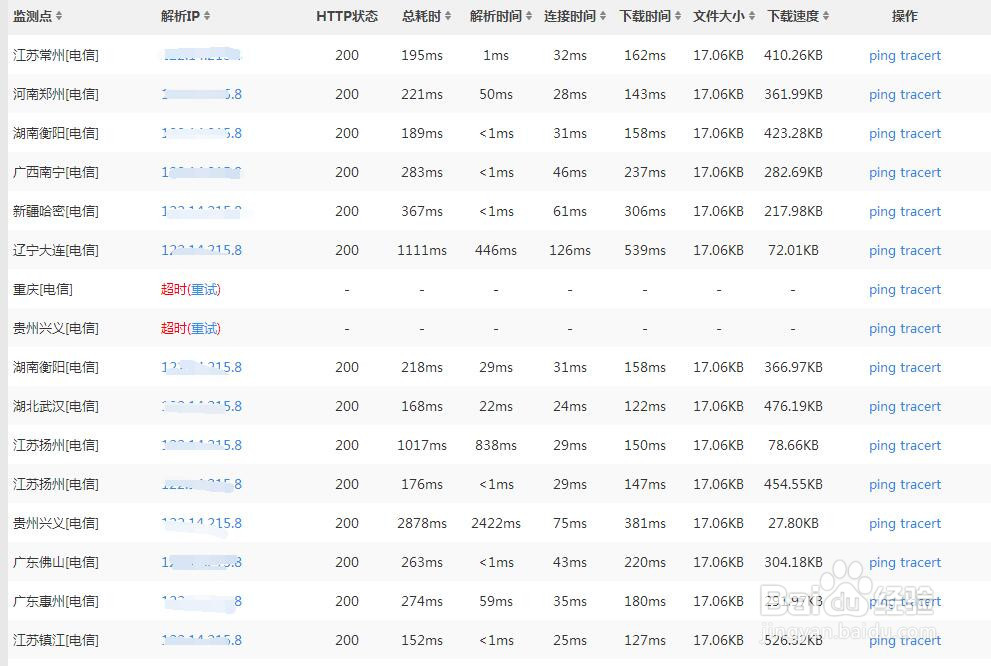Image resolution: width=991 pixels, height=666 pixels.
Task: Open resolved IP link in 辽宁大连 row
Action: click(x=202, y=250)
